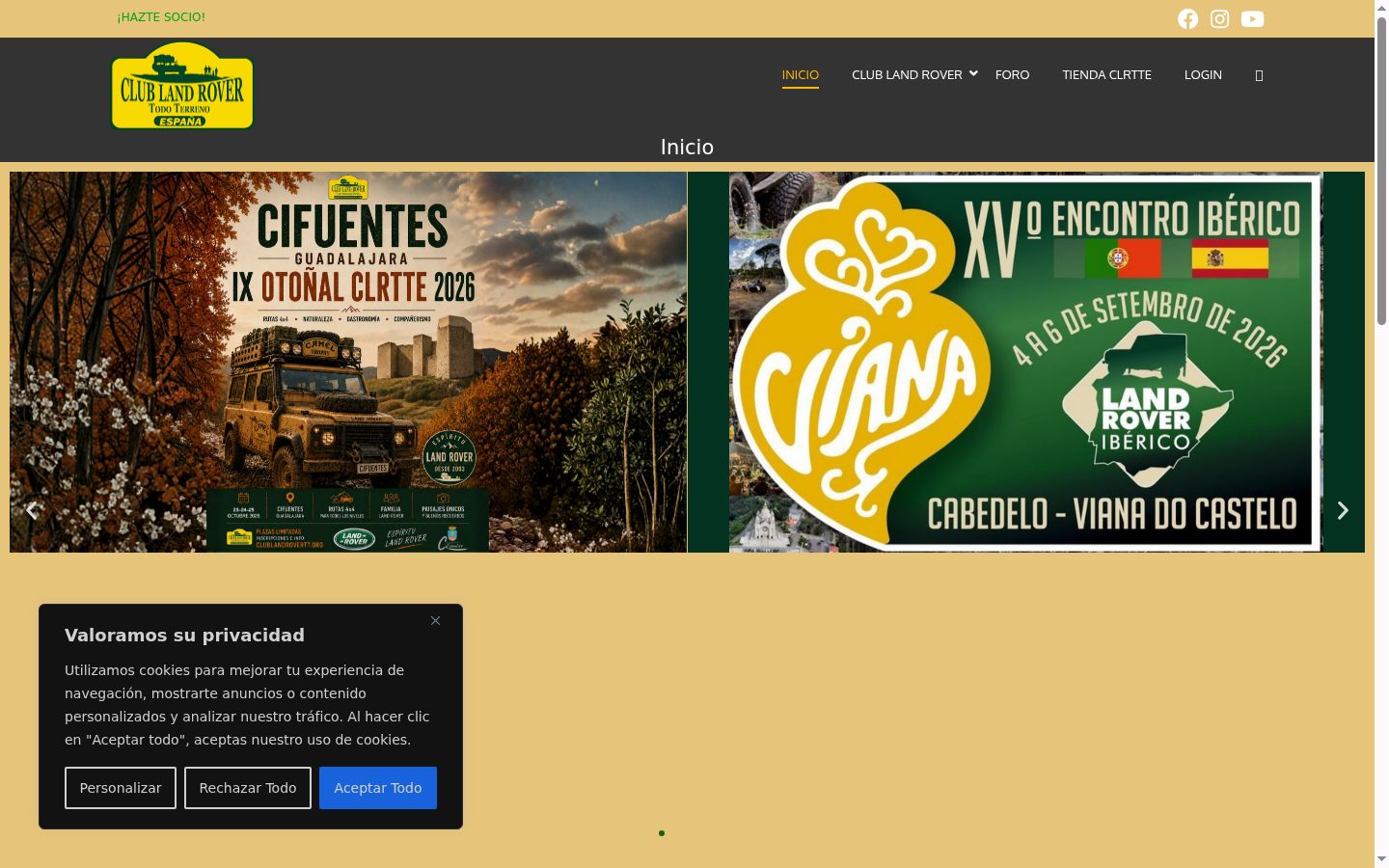Viewport: 1389px width, 868px height.
Task: Click the scrollbar down arrow
Action: [1381, 859]
